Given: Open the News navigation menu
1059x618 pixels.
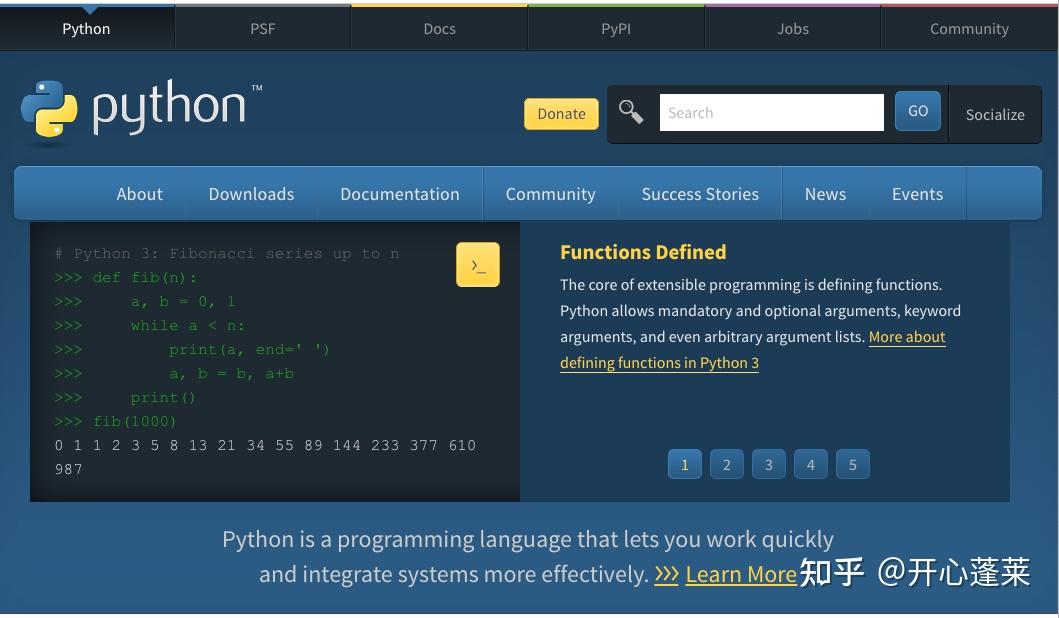Looking at the screenshot, I should coord(825,194).
